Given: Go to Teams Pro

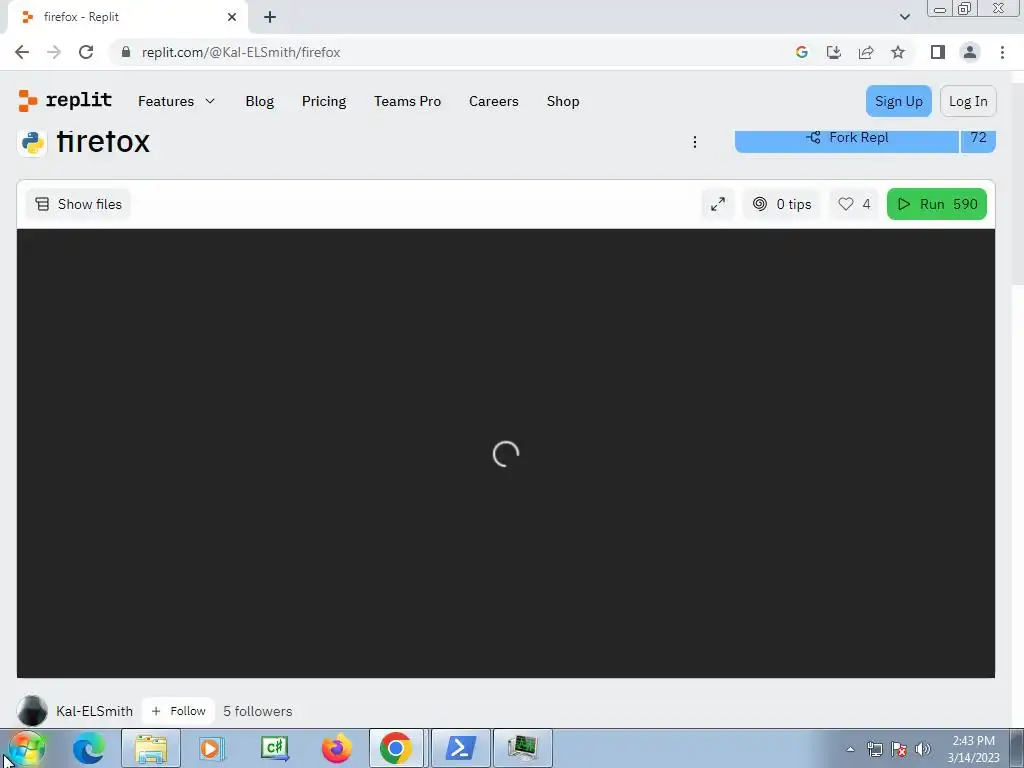Looking at the screenshot, I should tap(408, 101).
